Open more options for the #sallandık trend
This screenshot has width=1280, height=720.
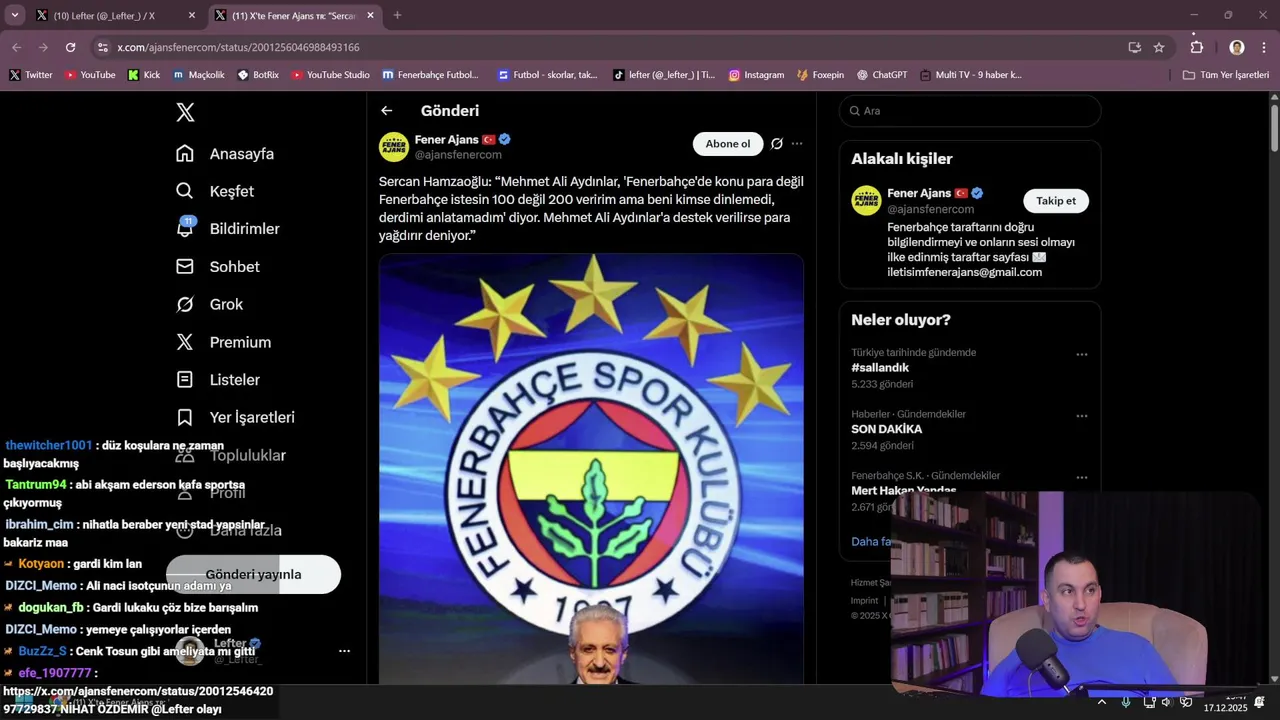1081,355
